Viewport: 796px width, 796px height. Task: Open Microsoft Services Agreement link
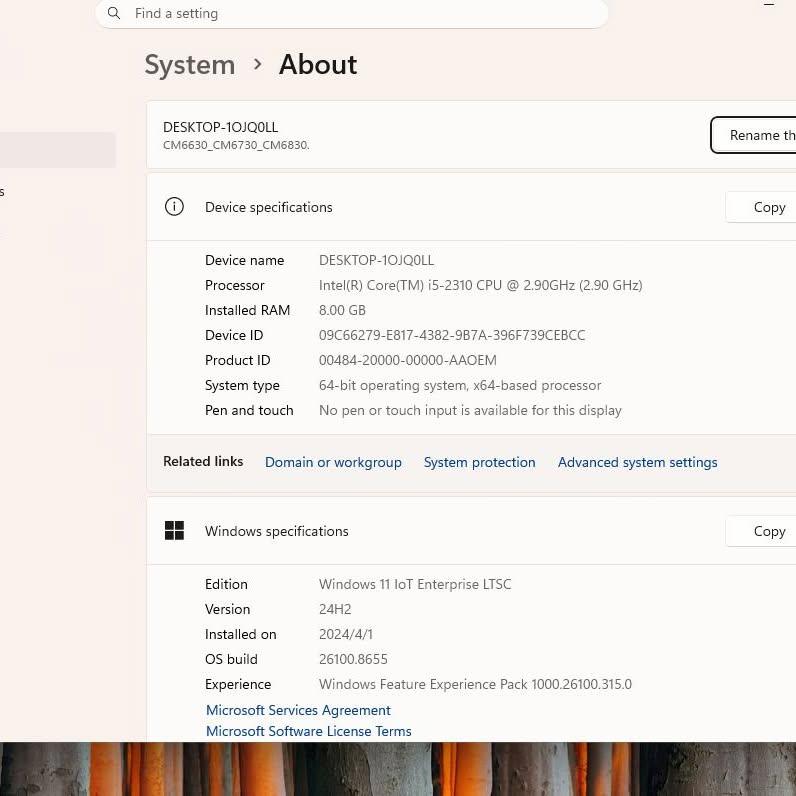tap(298, 710)
